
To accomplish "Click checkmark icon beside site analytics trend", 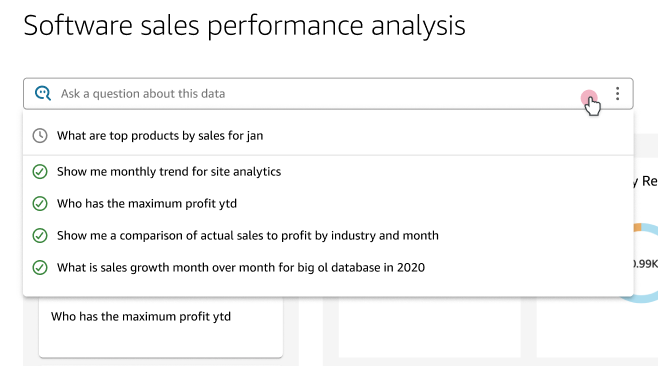I will 40,172.
